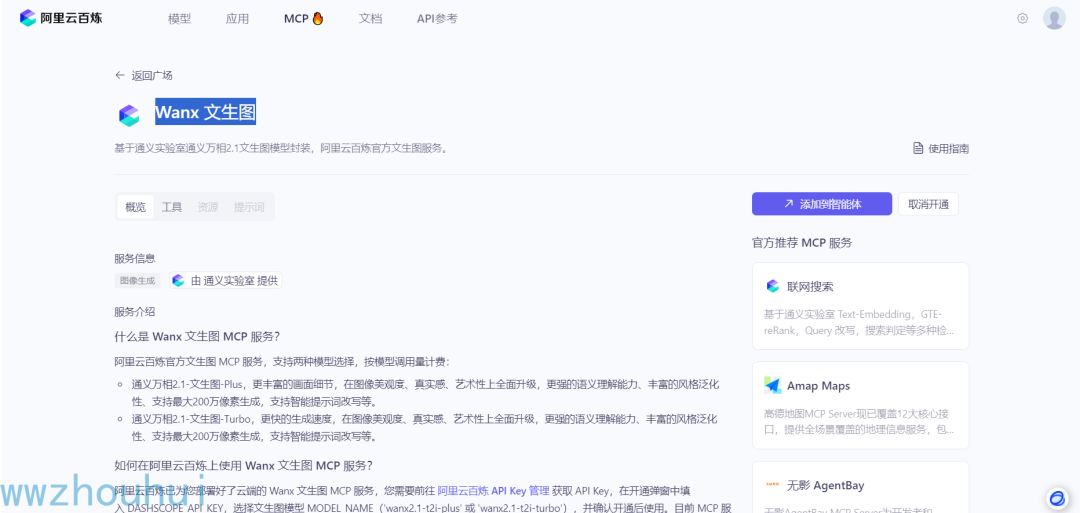This screenshot has width=1080, height=513.
Task: Click the 官方推荐 MCP 服务 heading
Action: [802, 242]
